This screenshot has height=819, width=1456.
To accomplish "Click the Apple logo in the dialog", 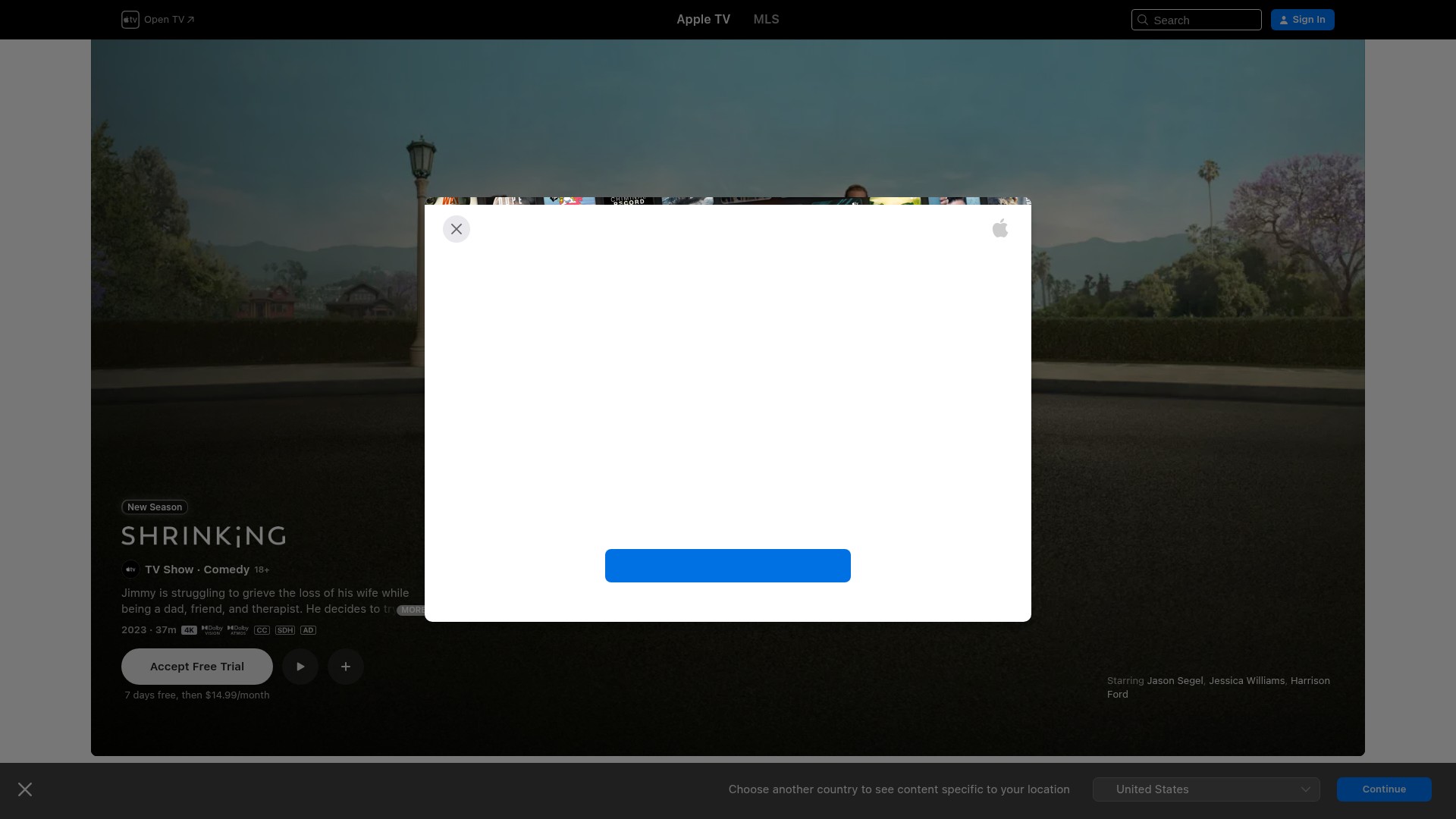I will (x=1000, y=228).
